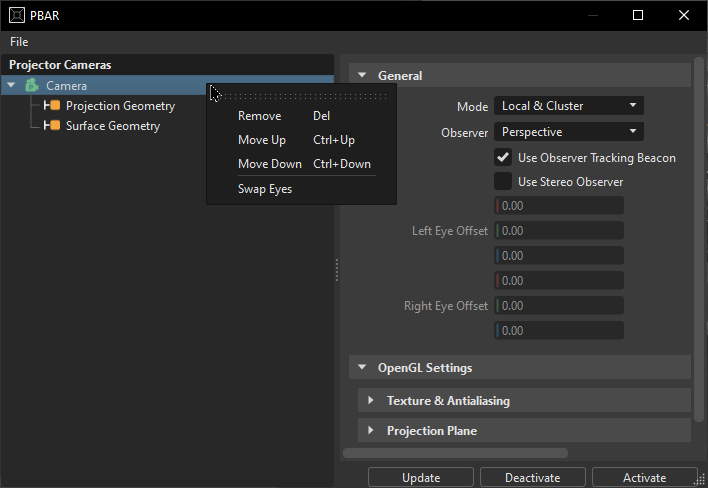Choose Swap Eyes from the context menu
Image resolution: width=708 pixels, height=488 pixels.
pyautogui.click(x=301, y=189)
